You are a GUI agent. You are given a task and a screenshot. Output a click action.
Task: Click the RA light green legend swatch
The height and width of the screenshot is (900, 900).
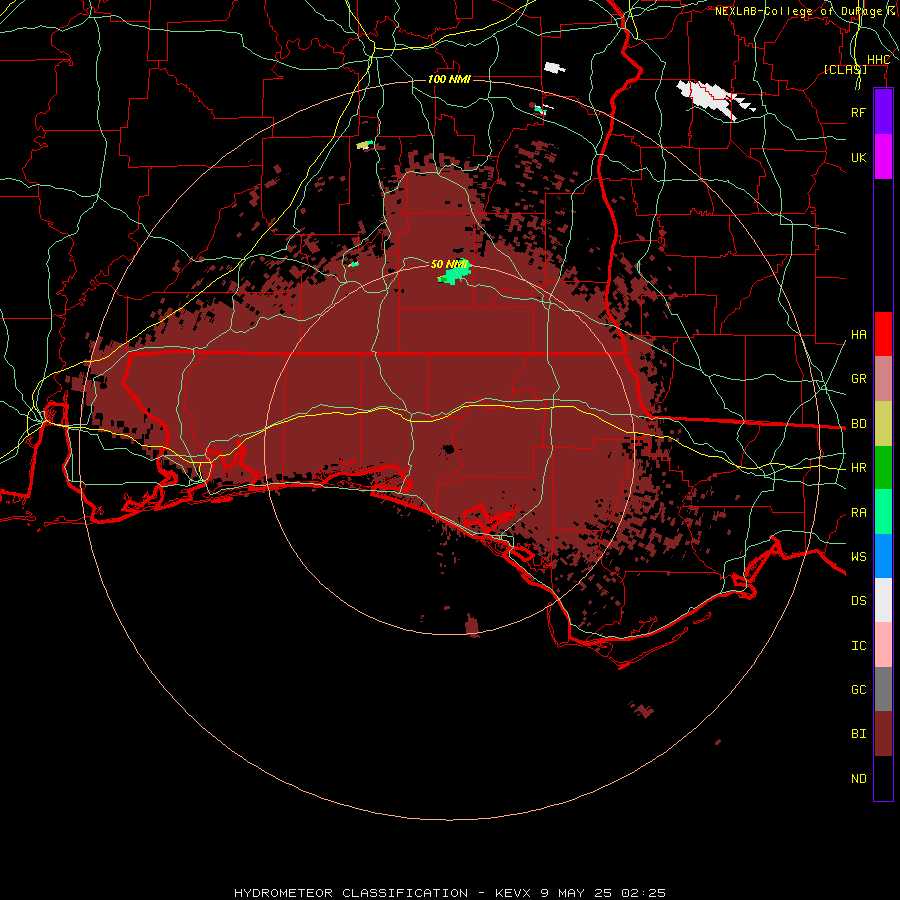point(883,512)
